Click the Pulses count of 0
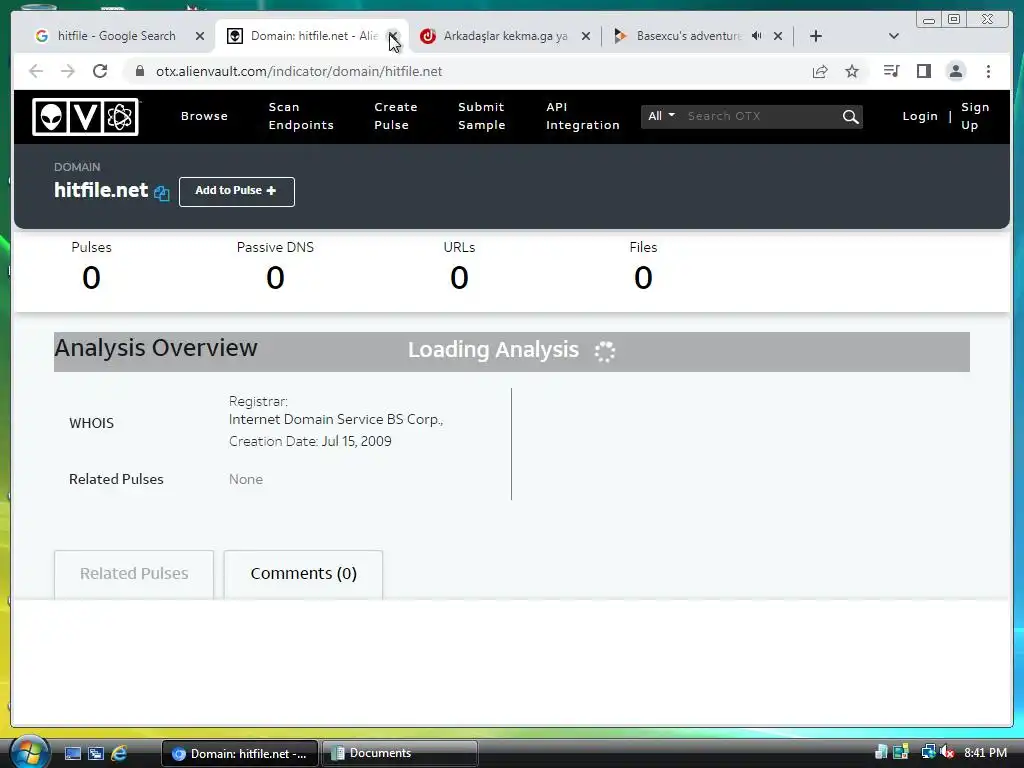The width and height of the screenshot is (1024, 768). (x=91, y=278)
